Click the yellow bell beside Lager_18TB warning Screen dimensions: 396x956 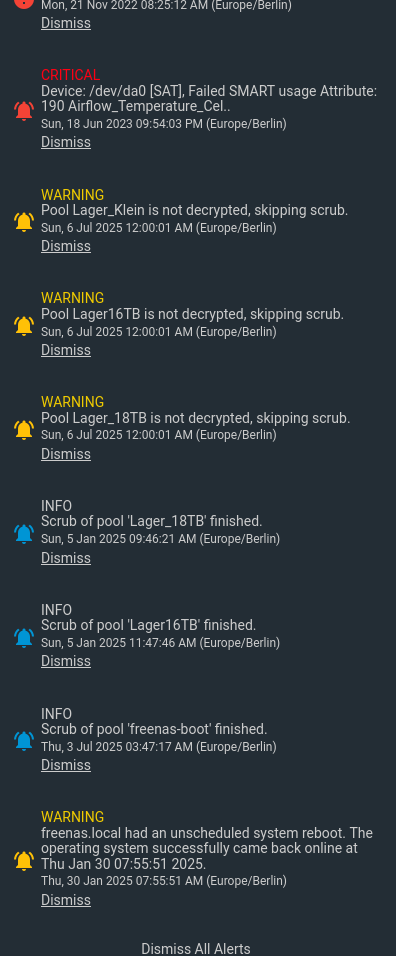(x=24, y=429)
